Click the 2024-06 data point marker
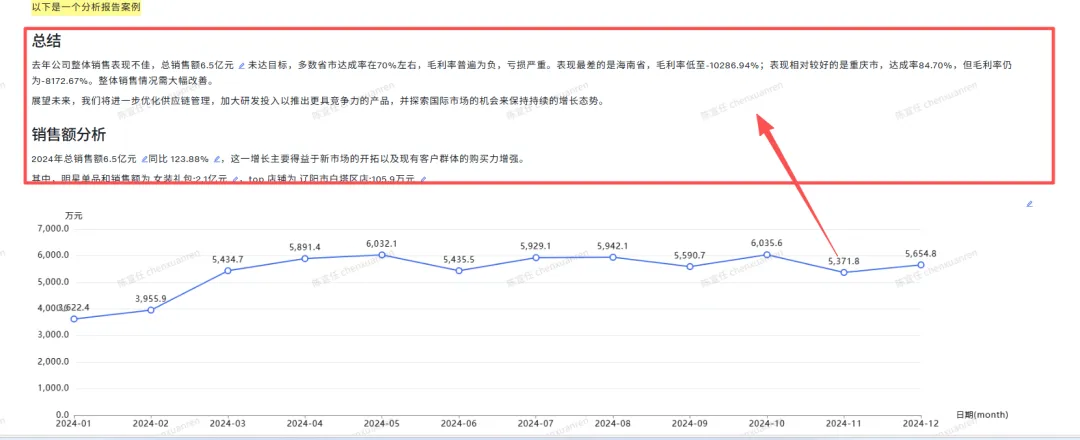The image size is (1080, 440). [459, 271]
